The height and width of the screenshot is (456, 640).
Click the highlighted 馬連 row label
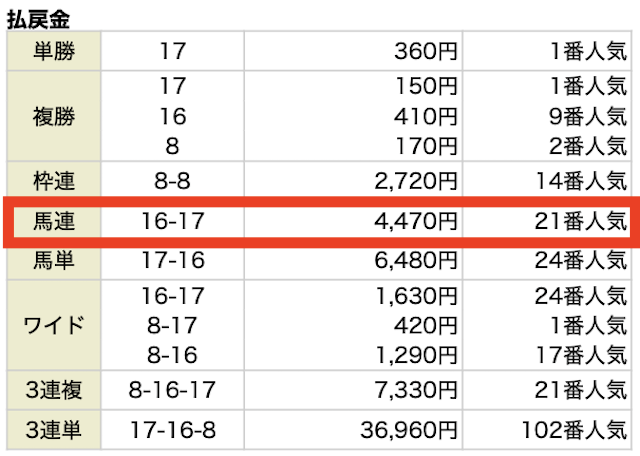click(55, 222)
